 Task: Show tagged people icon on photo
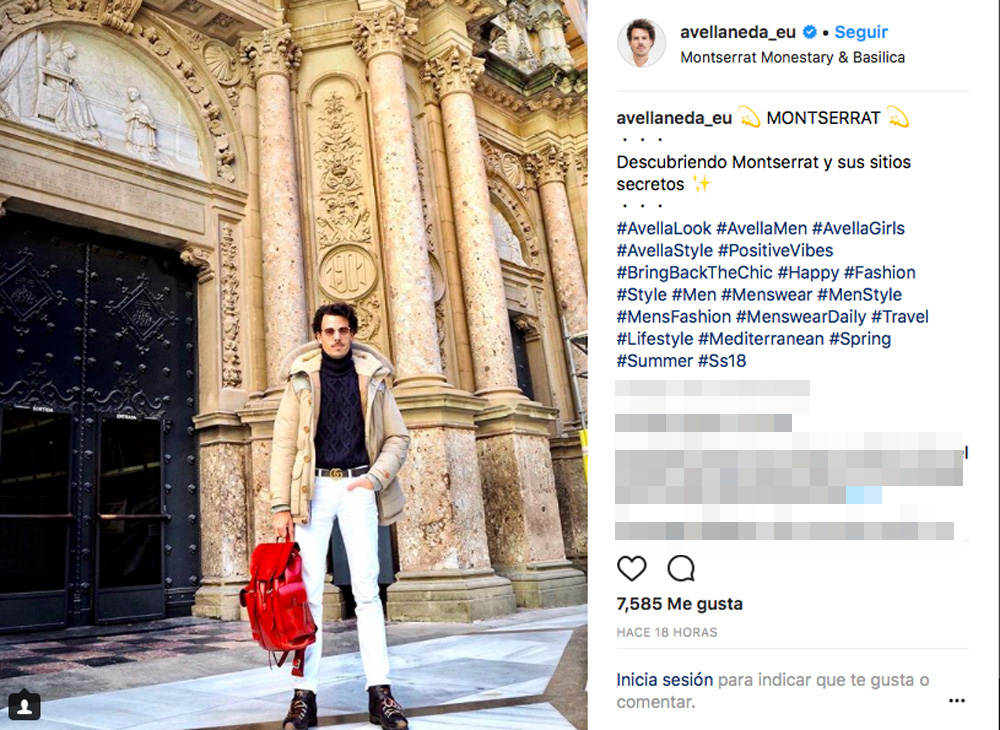point(25,706)
